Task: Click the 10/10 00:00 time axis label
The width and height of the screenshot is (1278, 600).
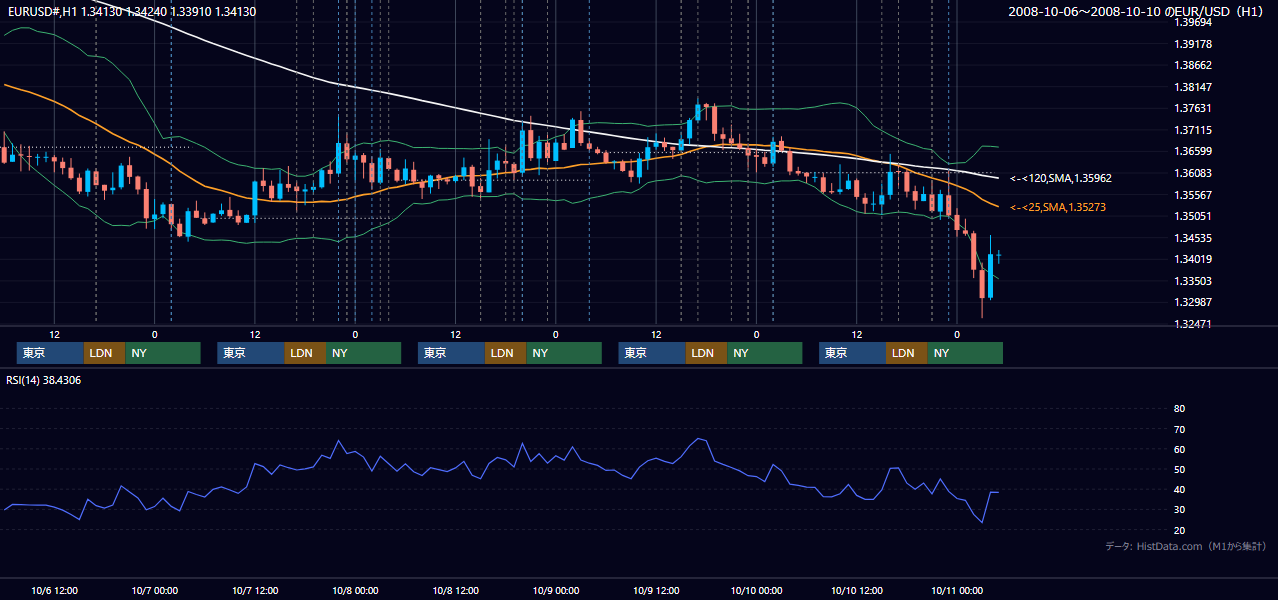Action: tap(756, 591)
